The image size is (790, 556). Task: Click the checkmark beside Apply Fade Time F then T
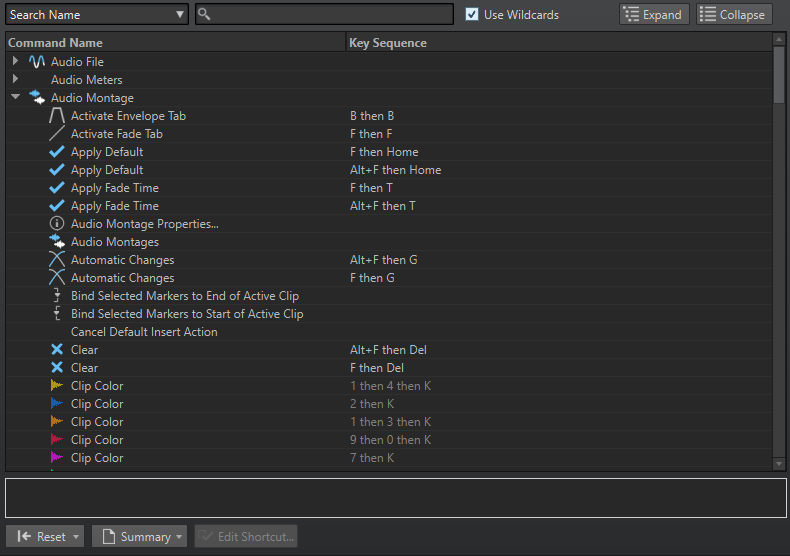pyautogui.click(x=57, y=188)
